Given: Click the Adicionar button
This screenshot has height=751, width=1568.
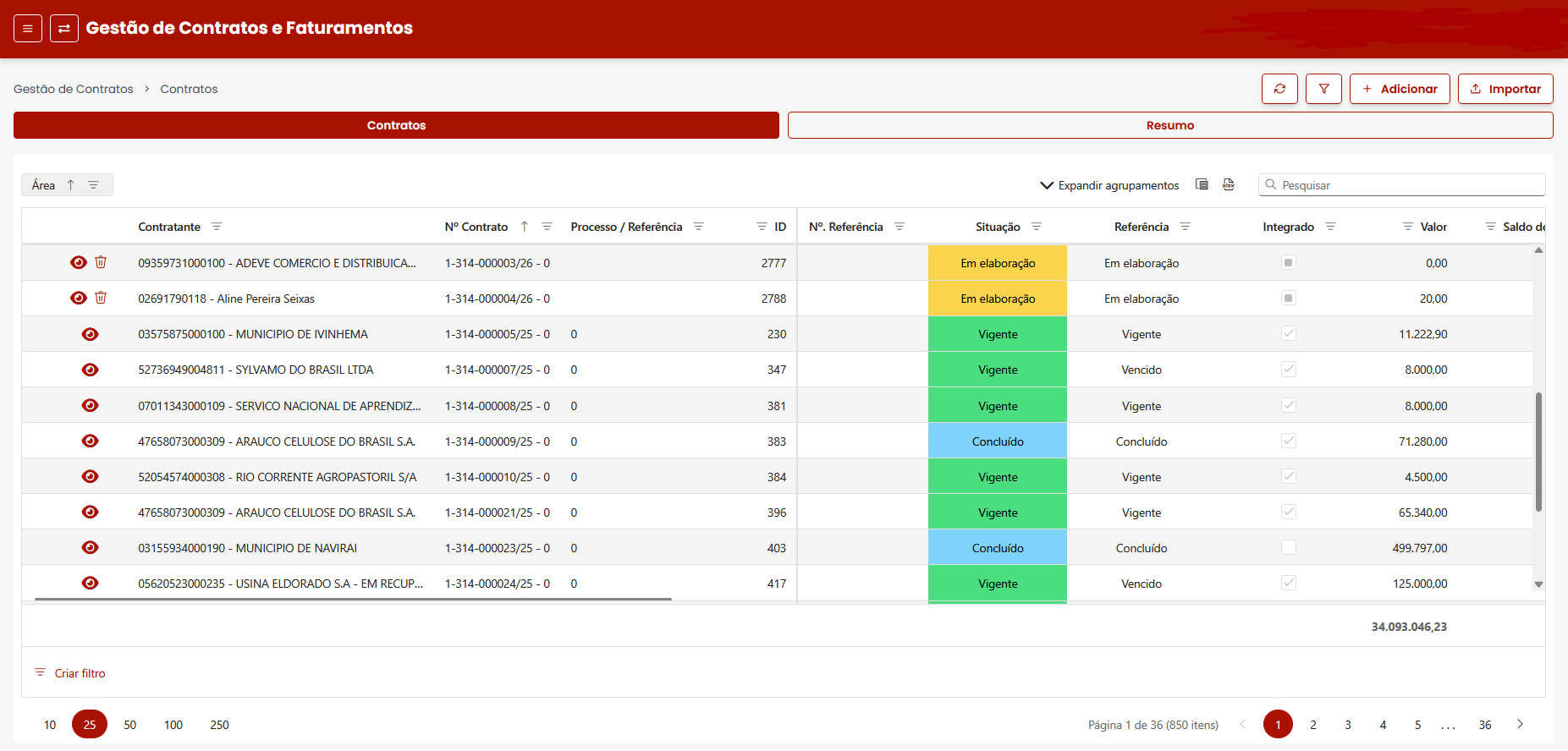Looking at the screenshot, I should pos(1399,89).
